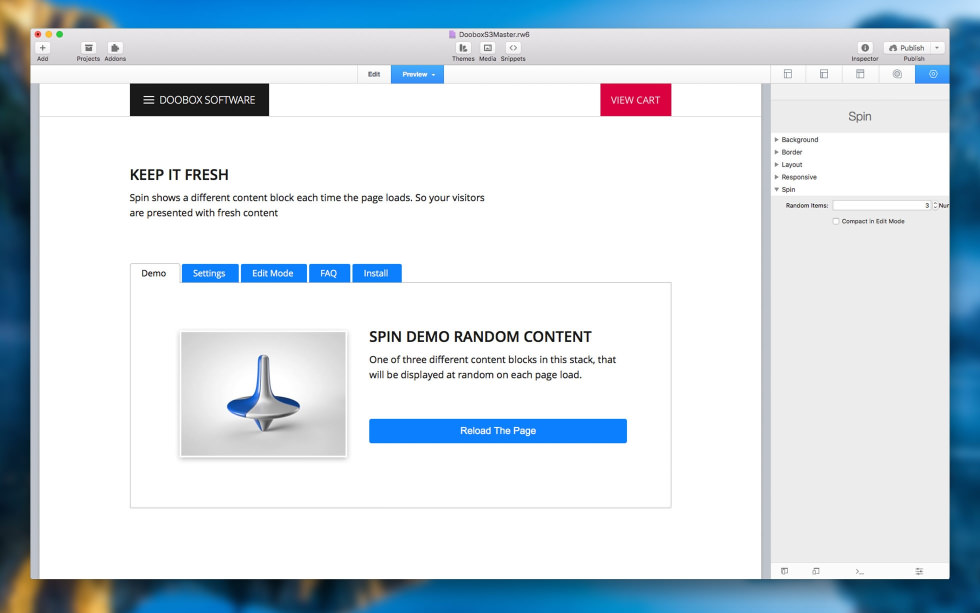Click the Random Items stepper arrows
The height and width of the screenshot is (613, 980).
[935, 206]
